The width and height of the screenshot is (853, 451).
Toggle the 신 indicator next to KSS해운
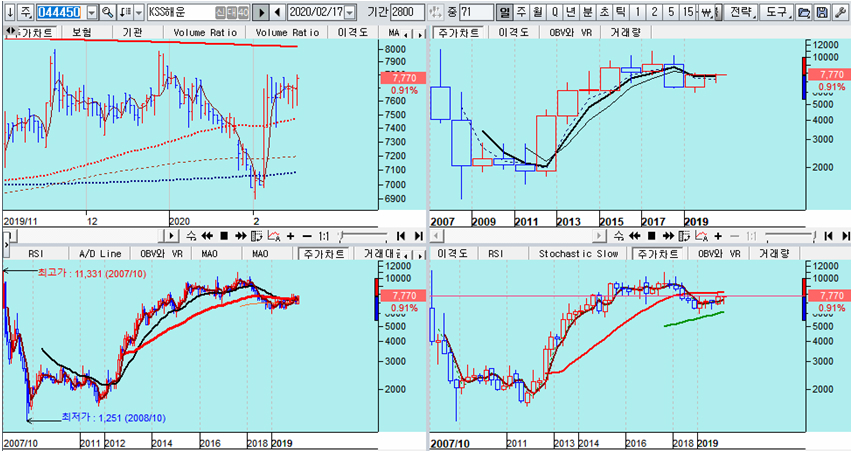point(220,12)
